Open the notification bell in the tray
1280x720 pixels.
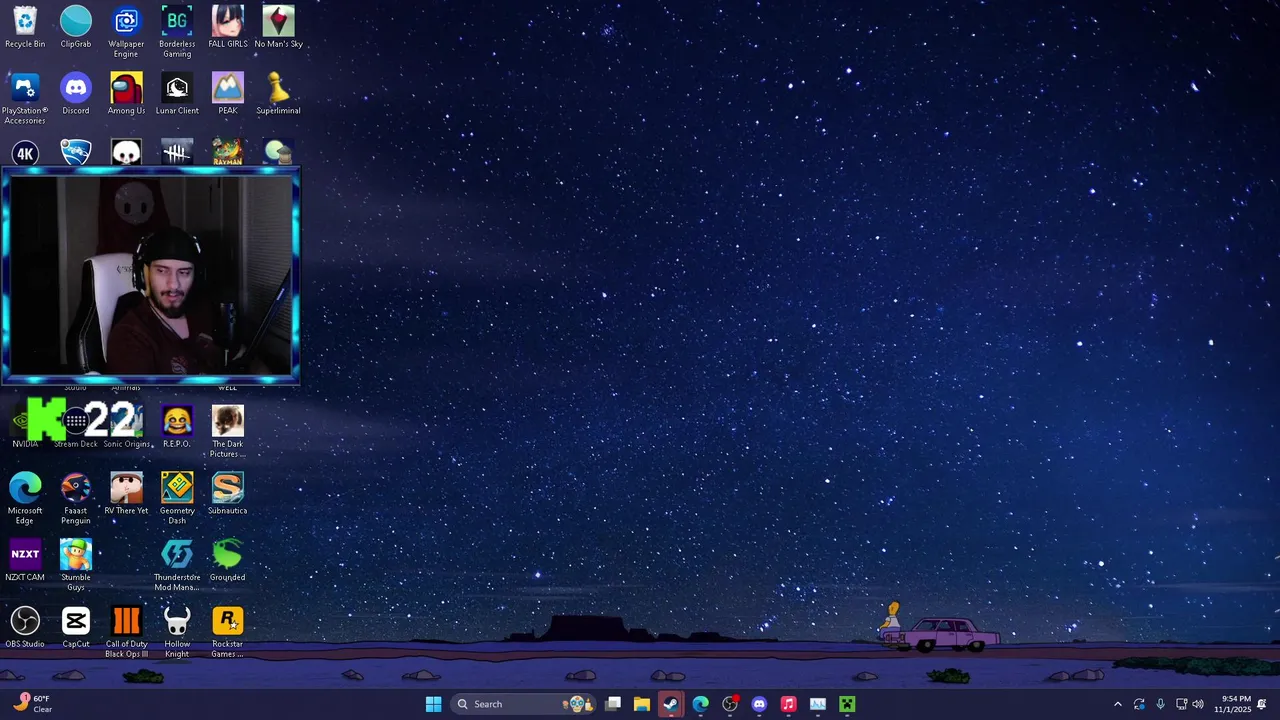point(1262,704)
